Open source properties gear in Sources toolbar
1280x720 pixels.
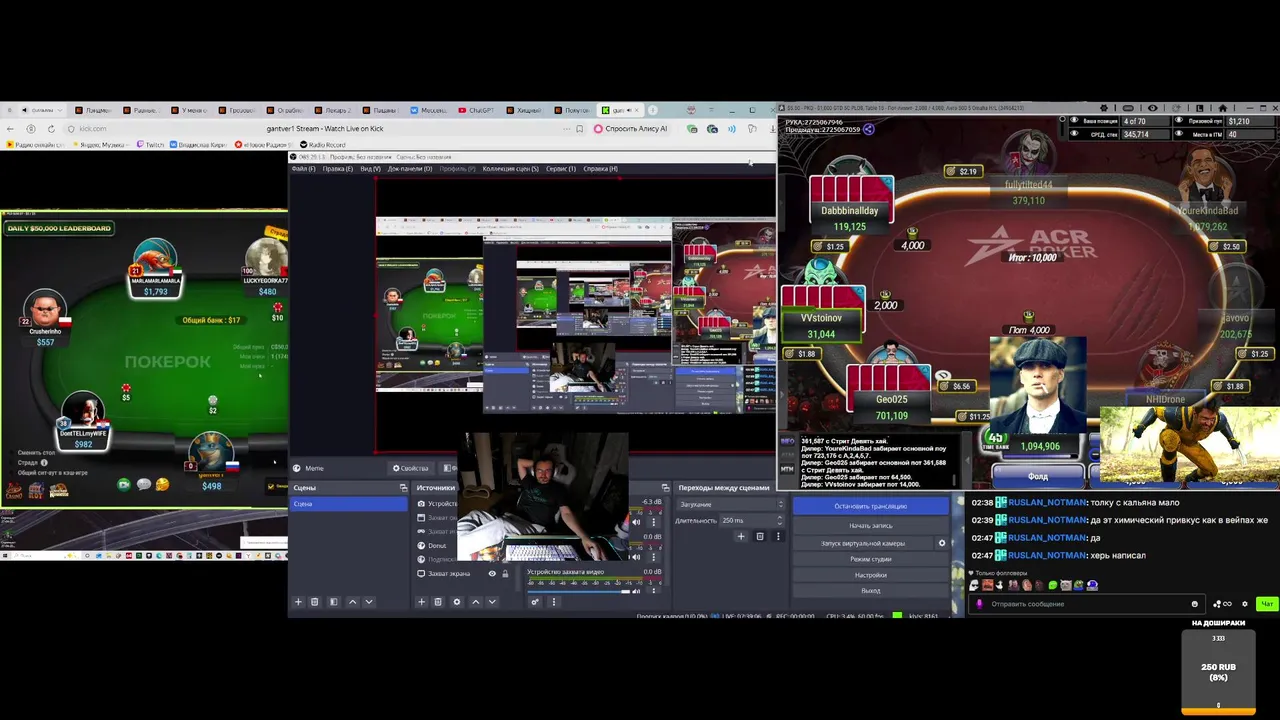coord(457,602)
